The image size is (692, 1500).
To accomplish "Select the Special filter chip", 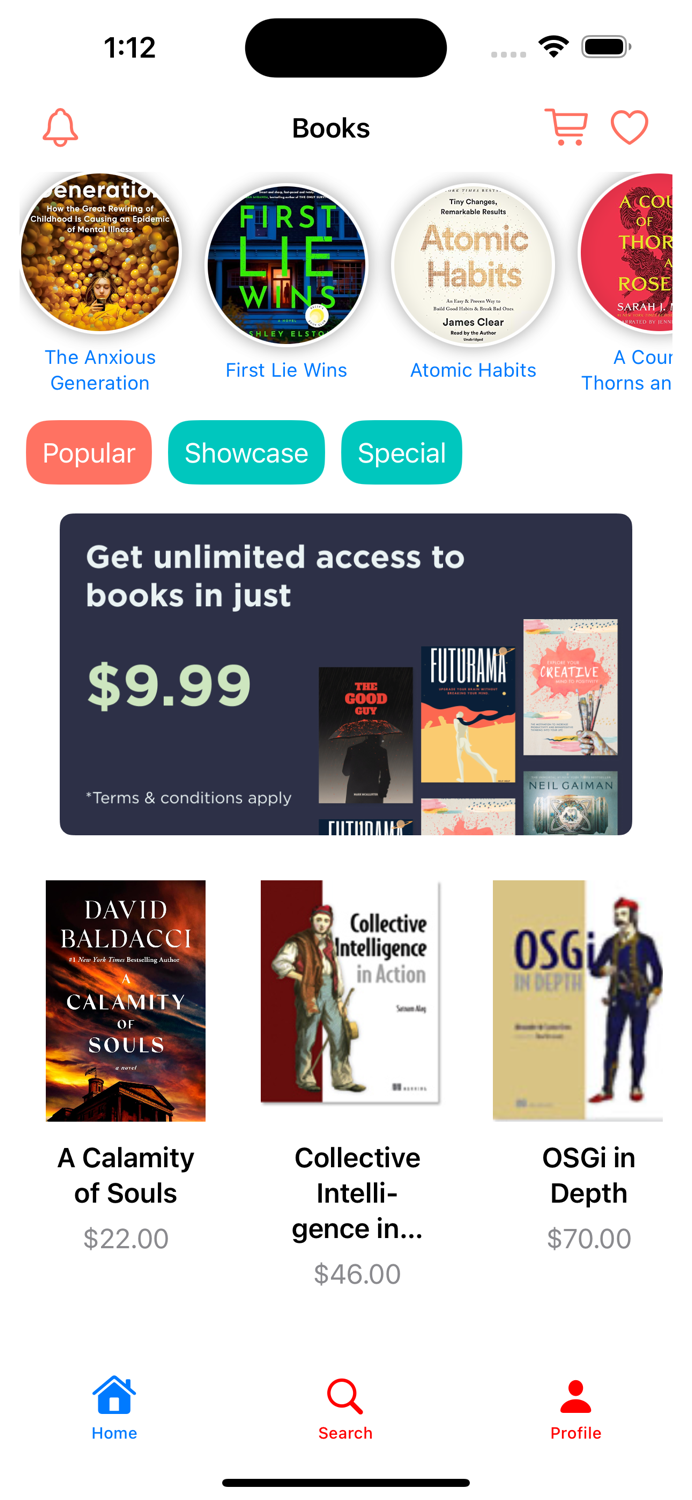I will [x=402, y=453].
